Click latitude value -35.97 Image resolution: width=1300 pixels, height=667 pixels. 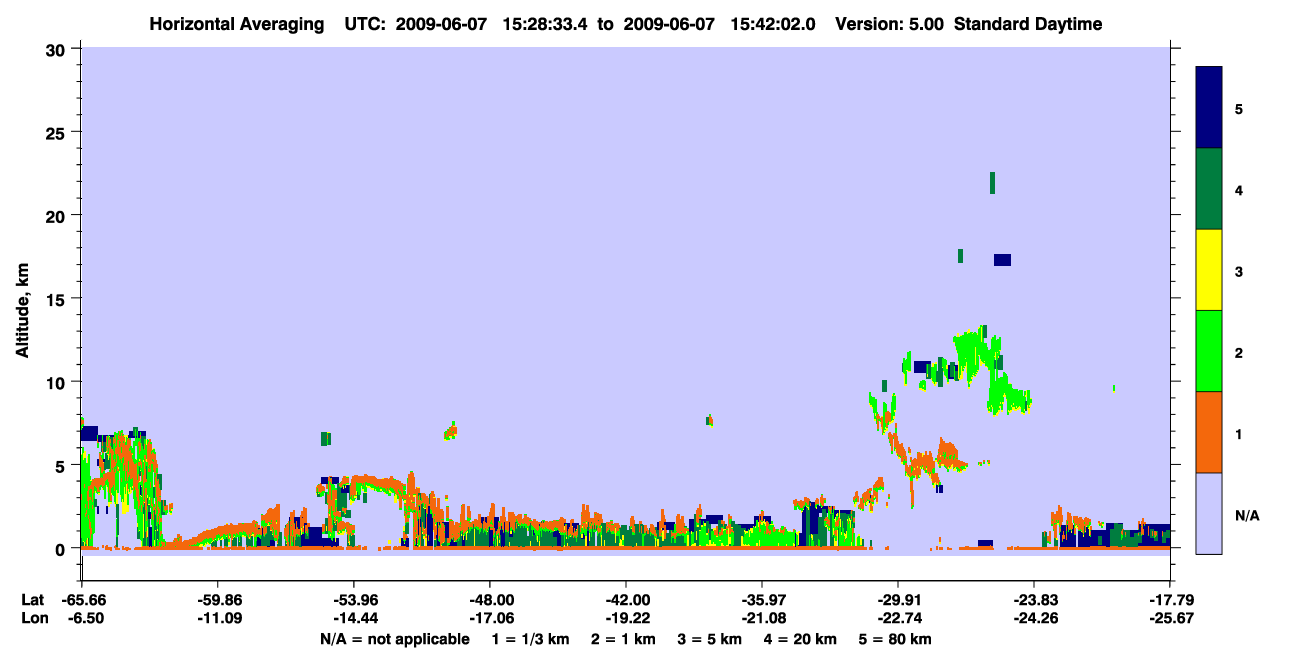click(x=762, y=600)
